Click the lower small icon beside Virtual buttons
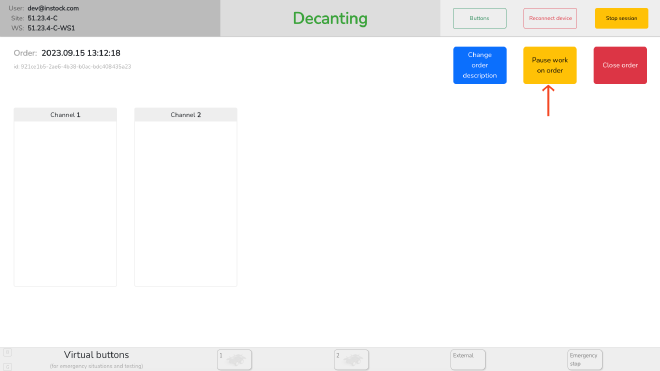This screenshot has height=371, width=660. click(8, 367)
